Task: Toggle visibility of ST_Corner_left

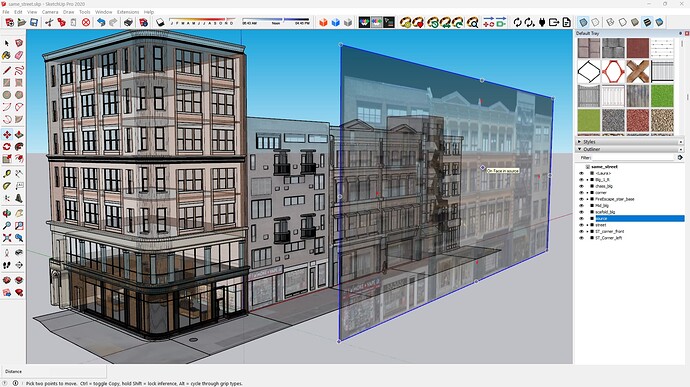Action: (x=581, y=238)
